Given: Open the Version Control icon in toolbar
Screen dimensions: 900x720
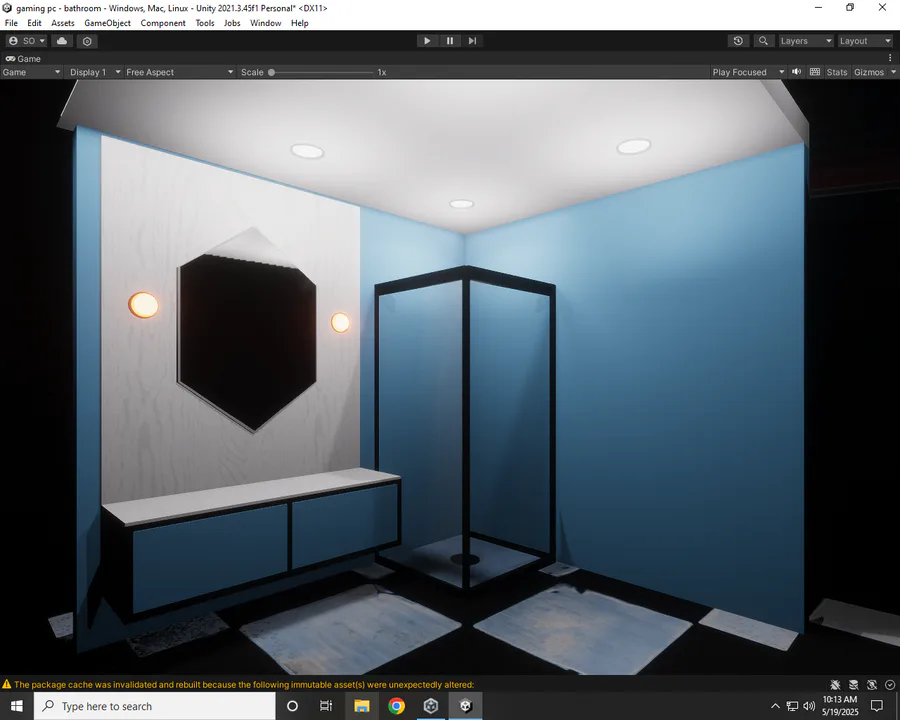Looking at the screenshot, I should pyautogui.click(x=87, y=41).
